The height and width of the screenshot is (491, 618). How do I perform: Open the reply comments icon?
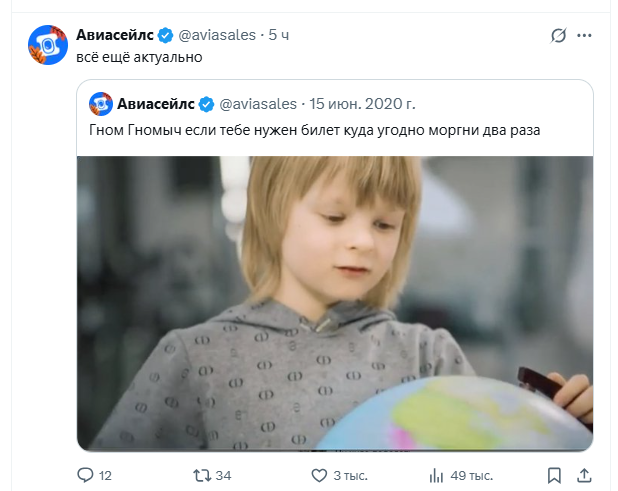[85, 475]
